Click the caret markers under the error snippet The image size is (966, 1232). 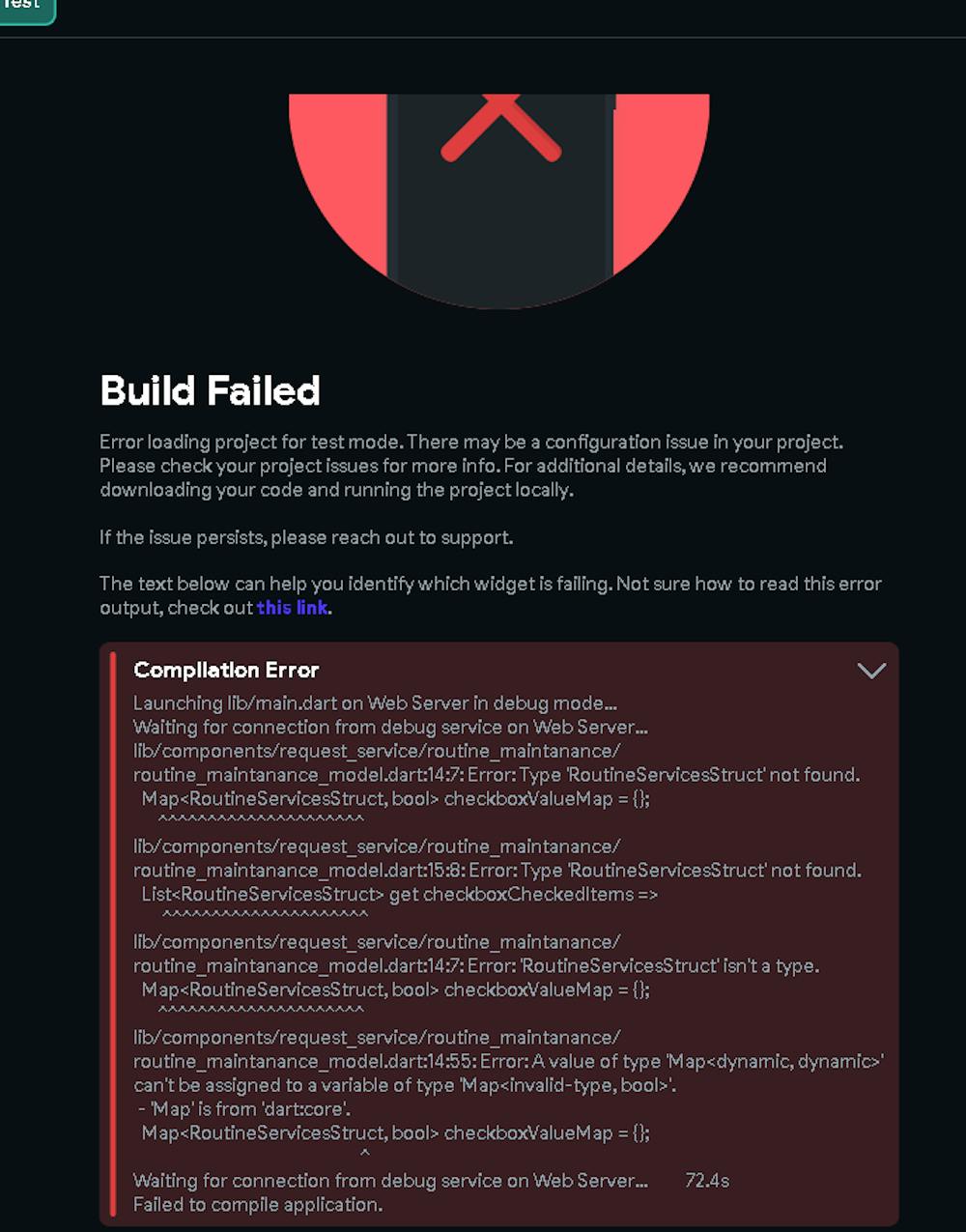[x=260, y=817]
